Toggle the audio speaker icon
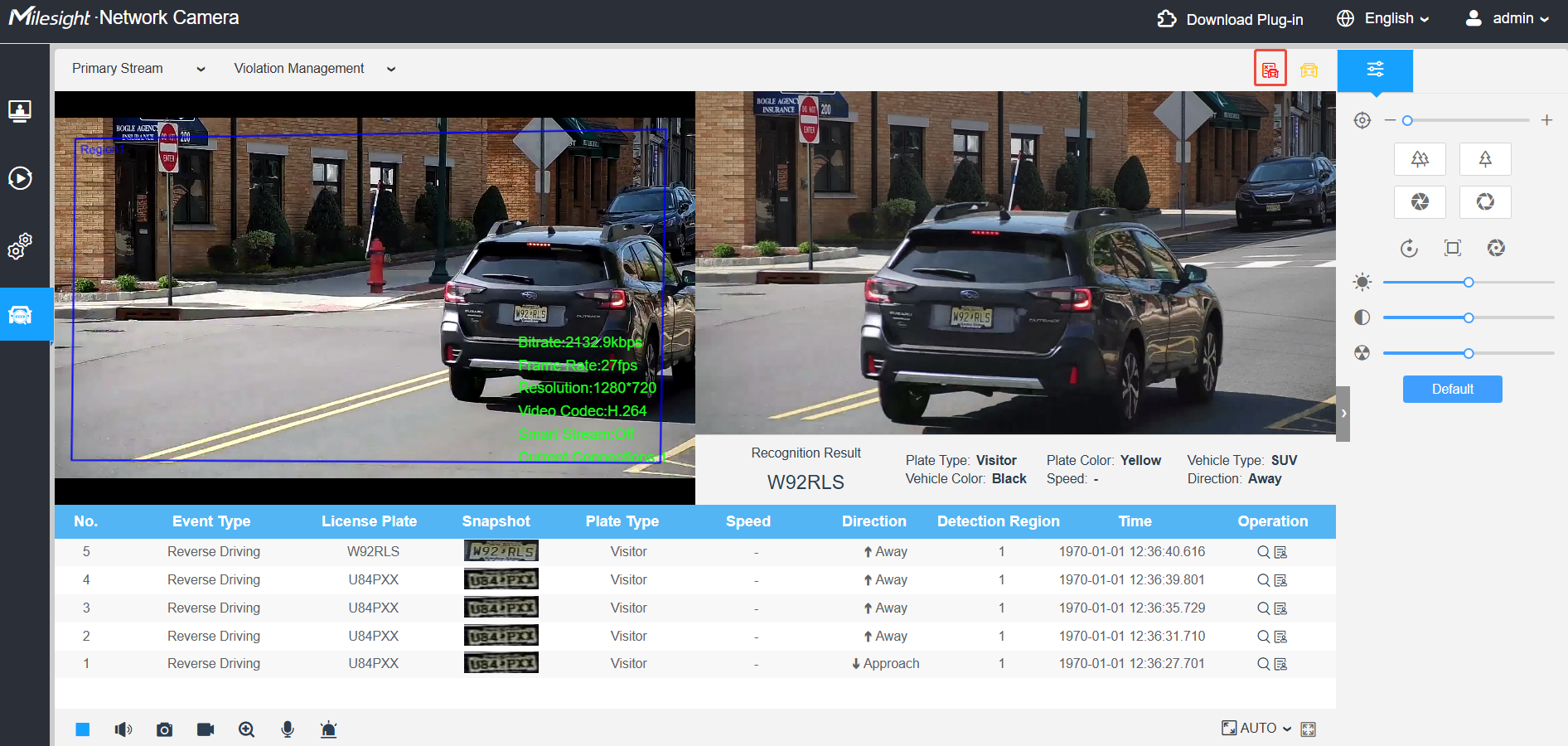The image size is (1568, 746). (123, 729)
